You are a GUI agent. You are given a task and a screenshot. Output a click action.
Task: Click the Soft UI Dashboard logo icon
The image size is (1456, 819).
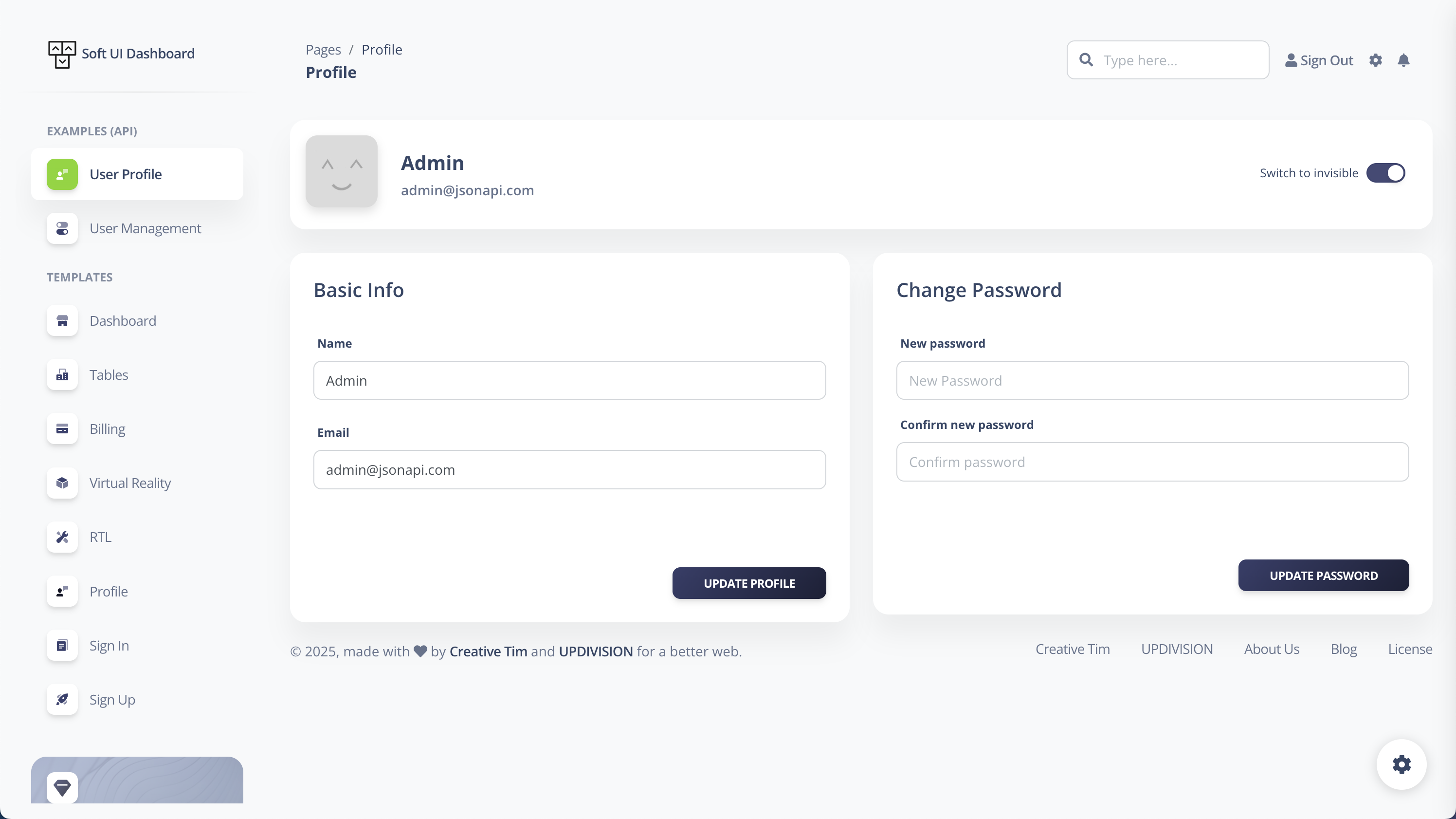62,55
